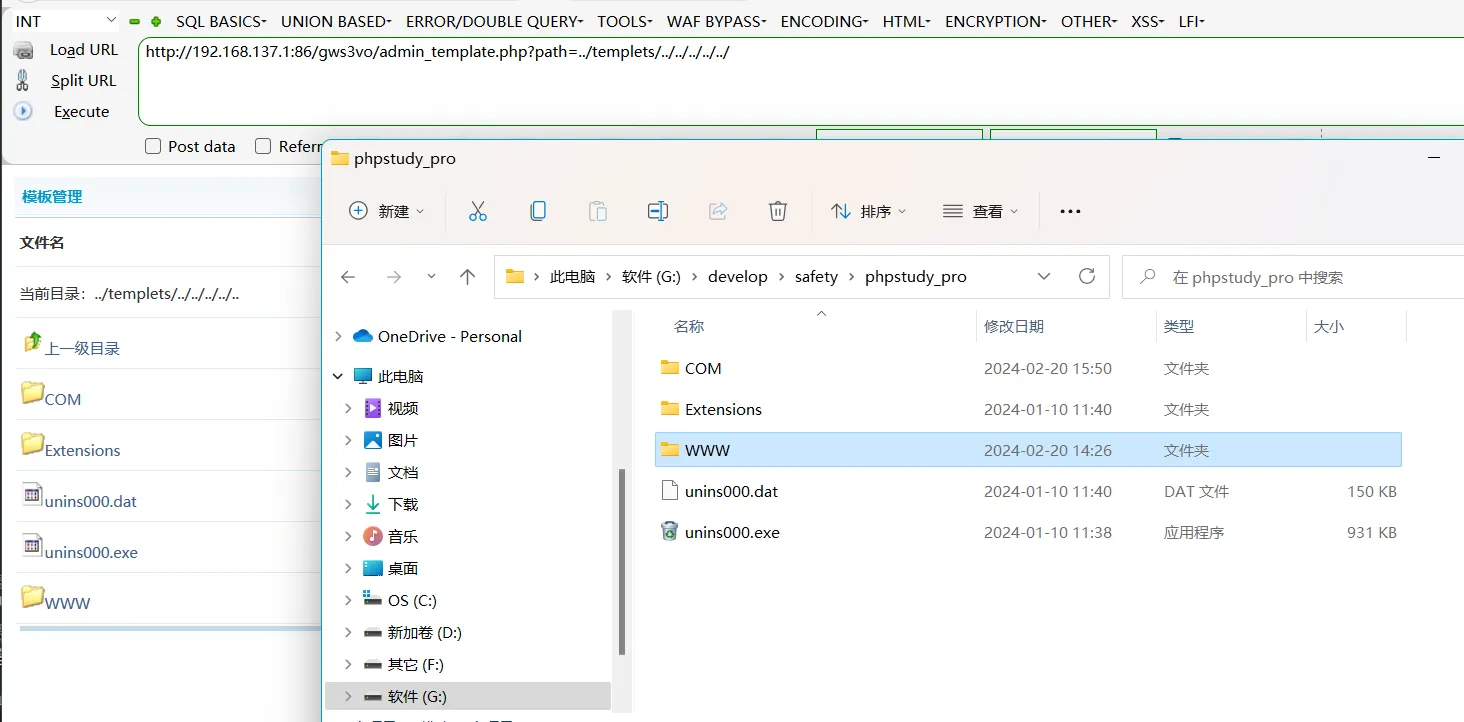Screen dimensions: 1464x722
Task: Click the Cut scissors icon in Explorer toolbar
Action: pyautogui.click(x=477, y=211)
